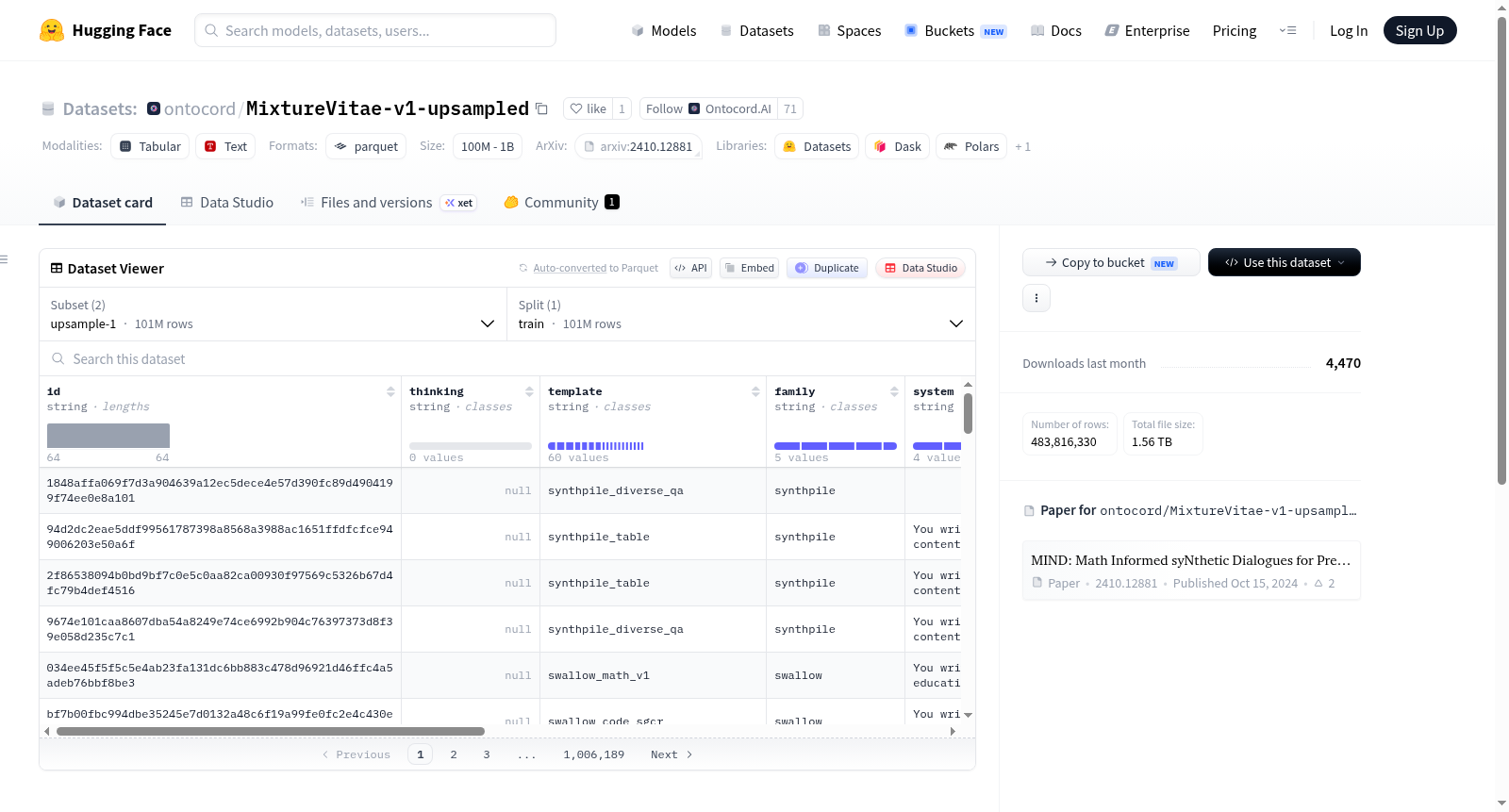Click the Ontocord organization avatar icon
Viewport: 1509px width, 812px height.
tap(154, 108)
